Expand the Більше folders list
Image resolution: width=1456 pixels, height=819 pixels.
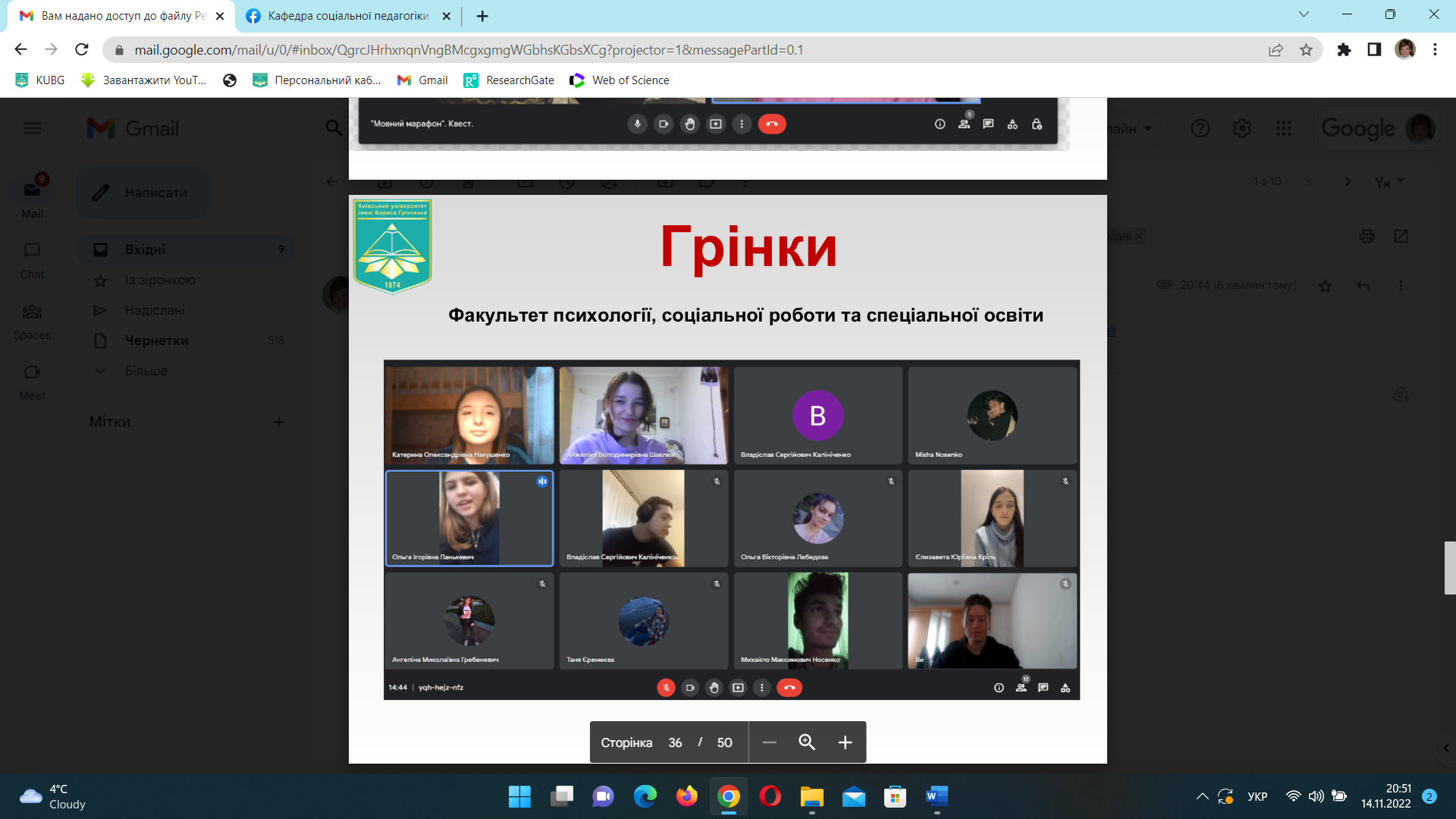click(146, 371)
